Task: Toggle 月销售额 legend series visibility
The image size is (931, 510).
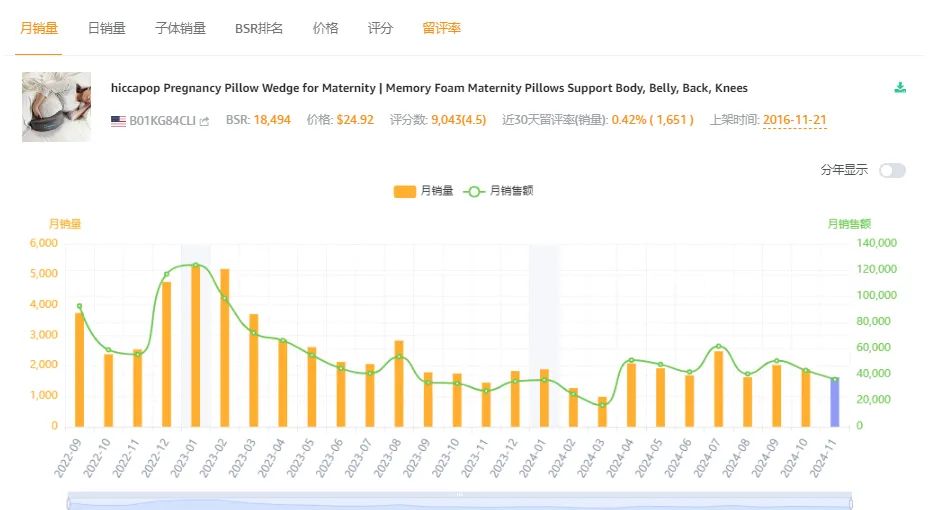Action: point(498,191)
